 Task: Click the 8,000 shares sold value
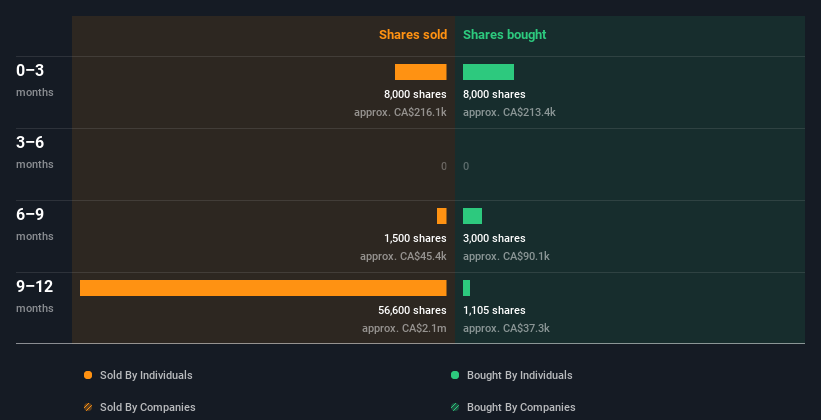(415, 94)
